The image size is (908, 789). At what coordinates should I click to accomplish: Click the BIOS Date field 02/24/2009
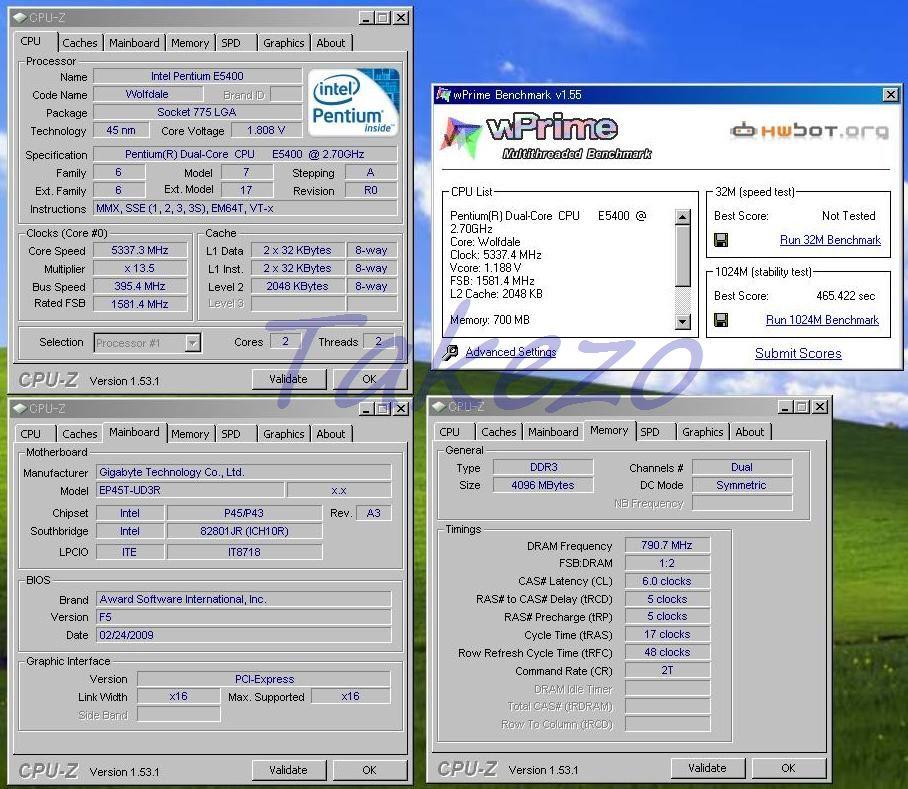243,635
